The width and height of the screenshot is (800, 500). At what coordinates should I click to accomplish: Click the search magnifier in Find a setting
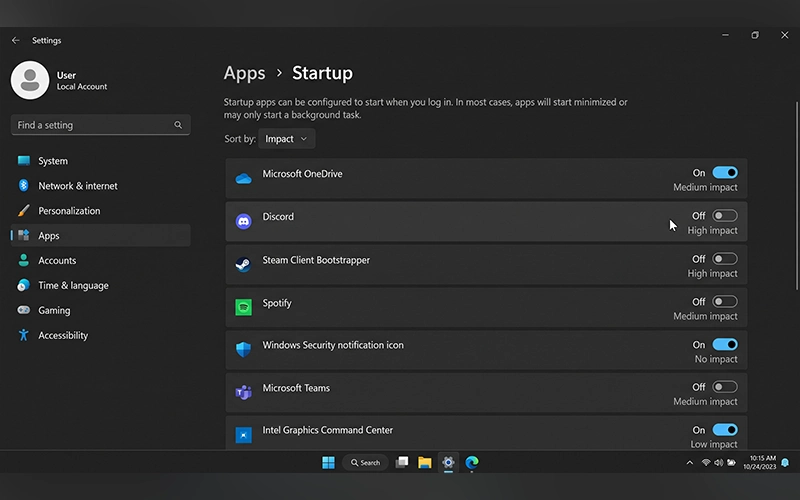click(x=178, y=125)
